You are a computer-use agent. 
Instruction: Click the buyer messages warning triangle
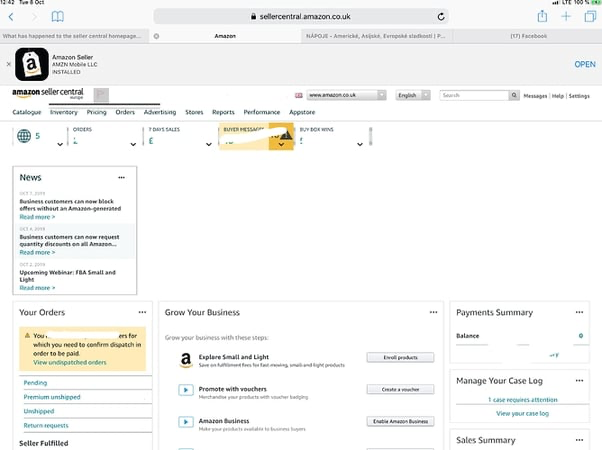pos(286,135)
